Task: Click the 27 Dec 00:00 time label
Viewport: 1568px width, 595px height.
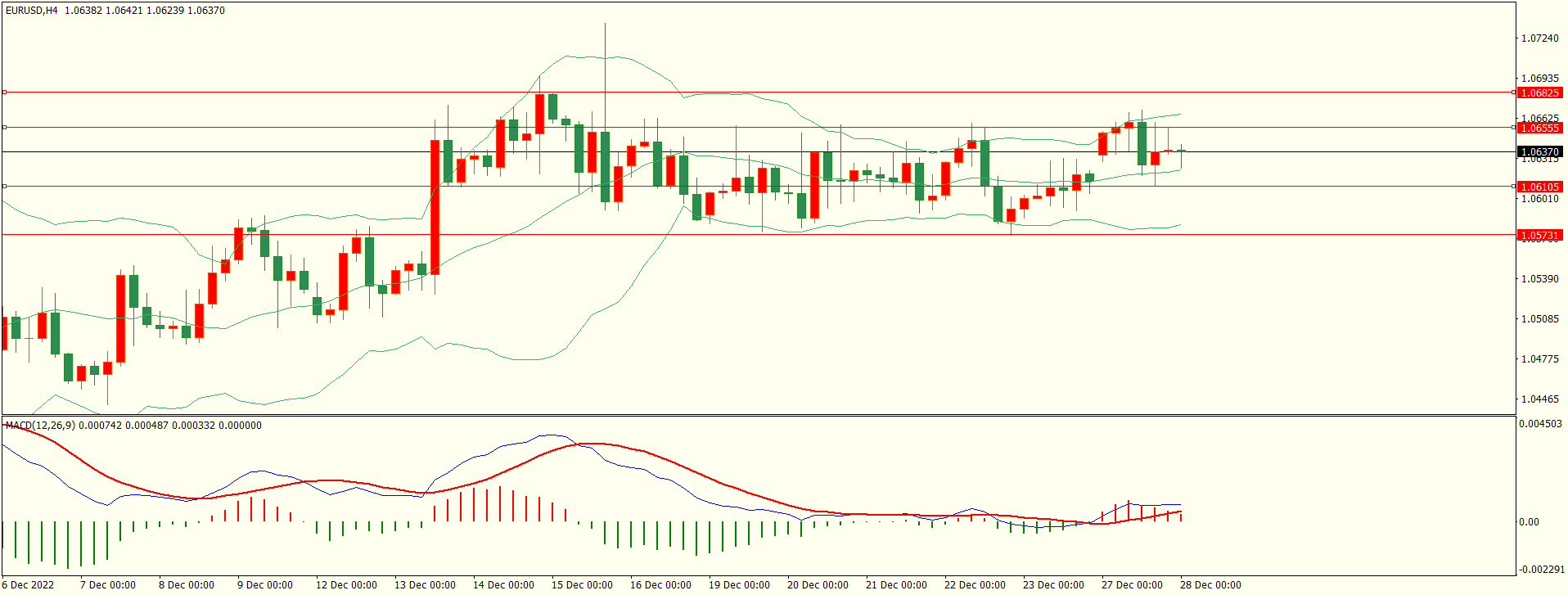Action: 1133,585
